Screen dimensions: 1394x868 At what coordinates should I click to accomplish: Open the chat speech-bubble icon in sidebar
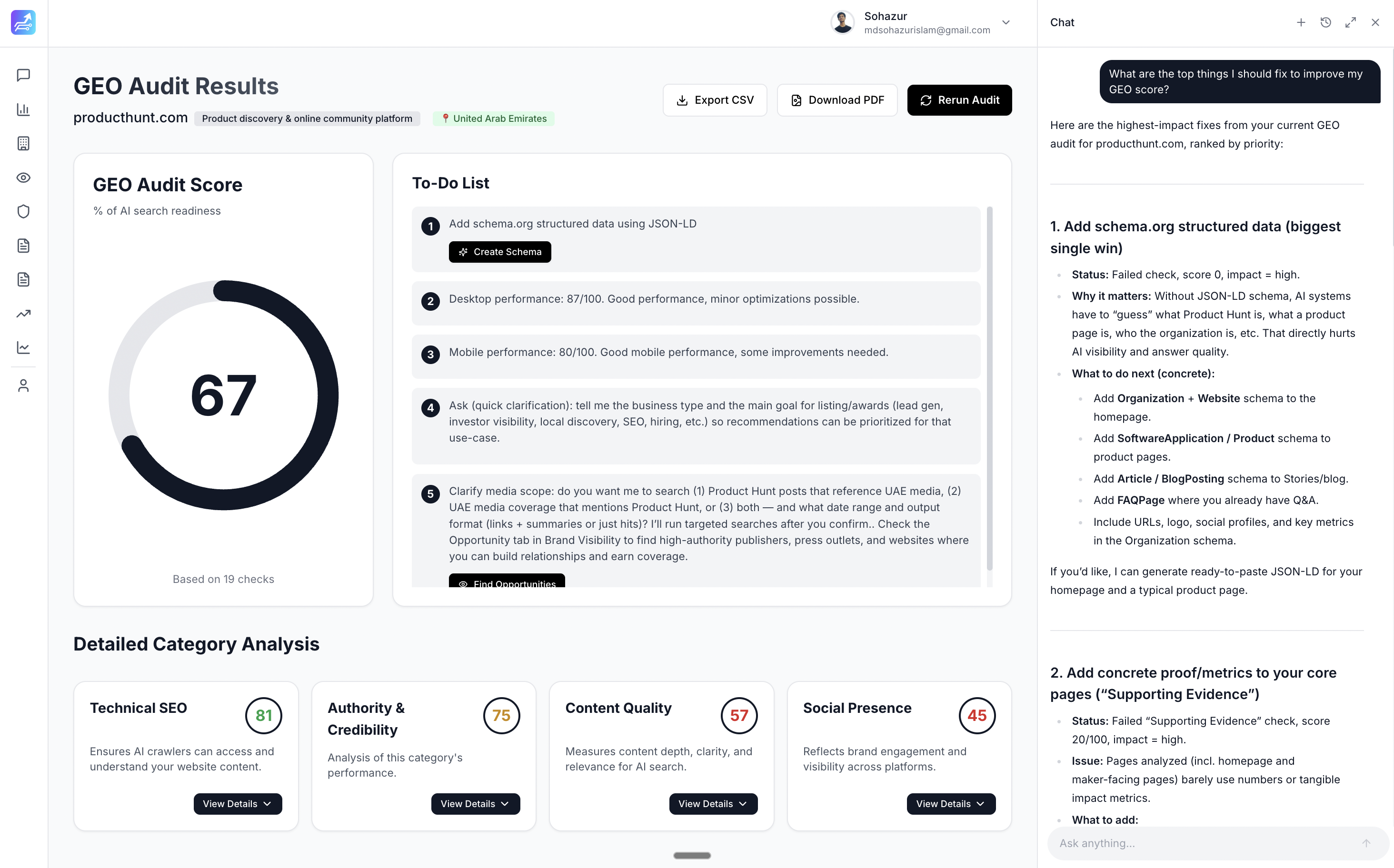23,75
